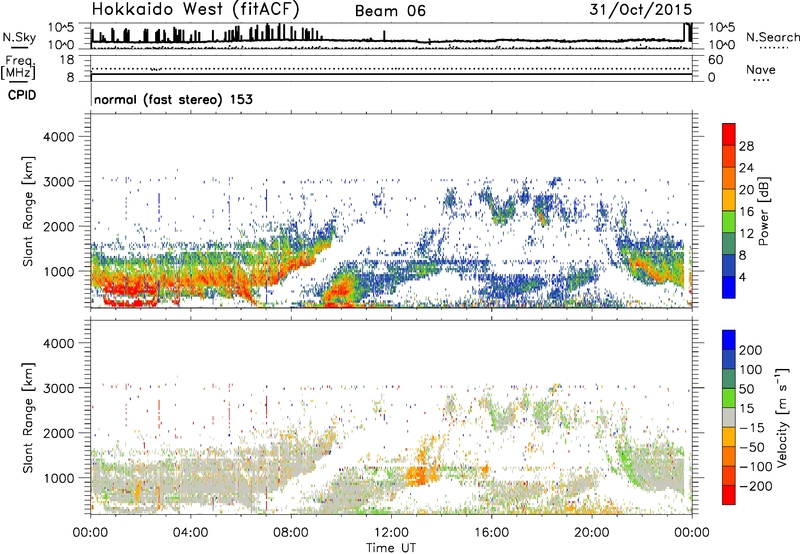The width and height of the screenshot is (800, 554).
Task: Click the 'Time UT' axis label
Action: pyautogui.click(x=391, y=548)
